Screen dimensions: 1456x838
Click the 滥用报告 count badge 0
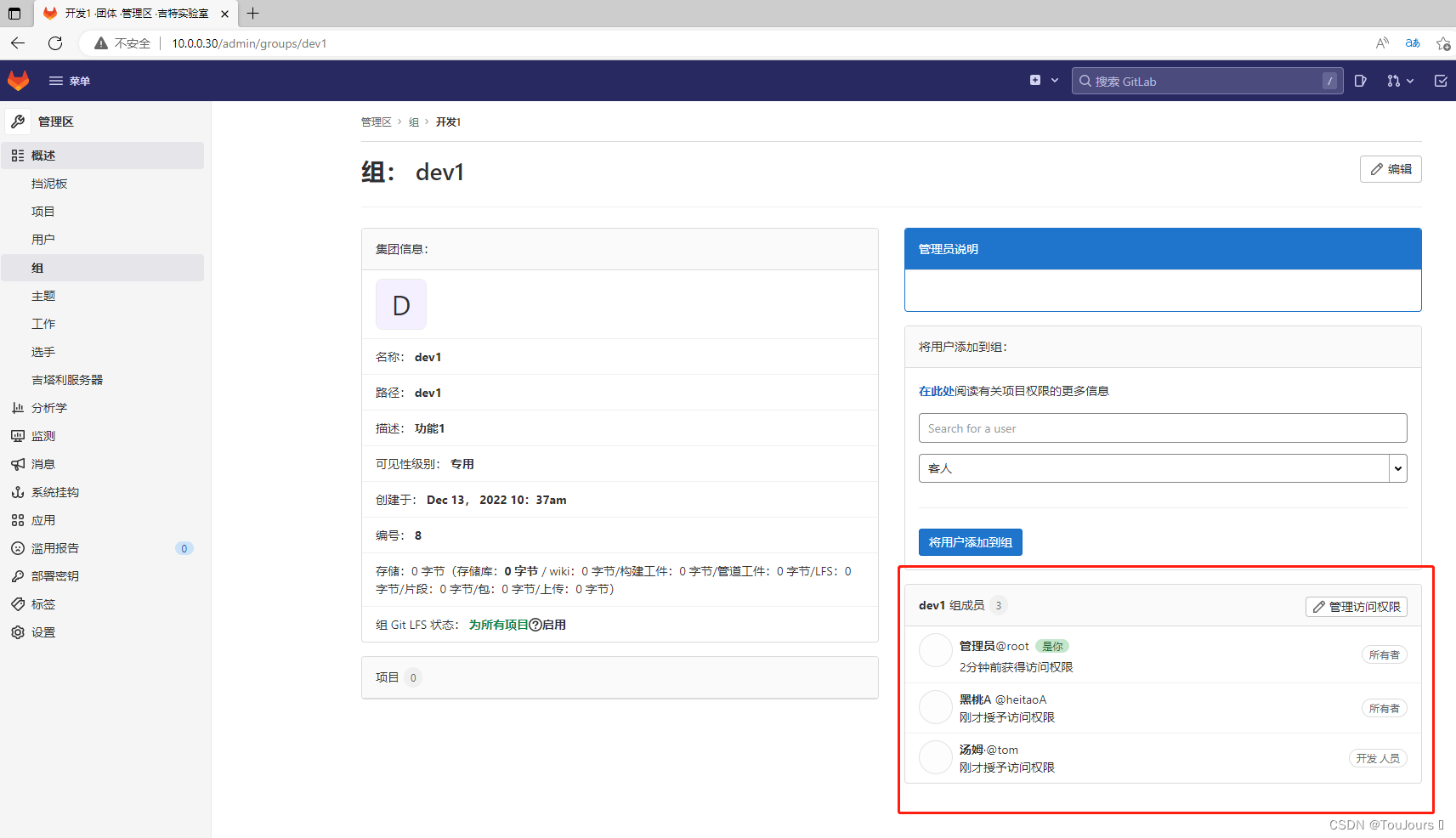184,548
